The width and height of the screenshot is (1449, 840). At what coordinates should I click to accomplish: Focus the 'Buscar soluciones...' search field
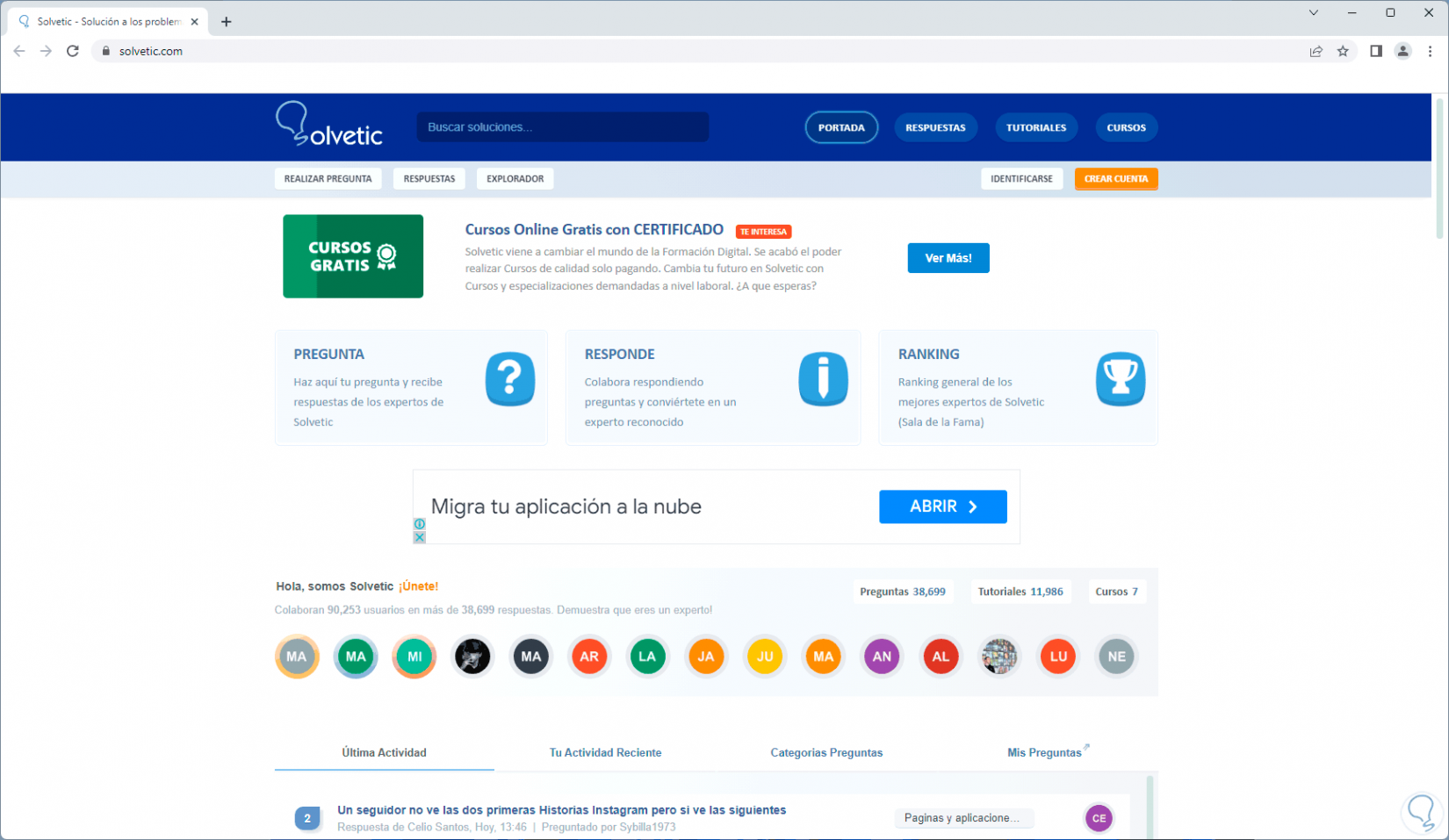(563, 127)
